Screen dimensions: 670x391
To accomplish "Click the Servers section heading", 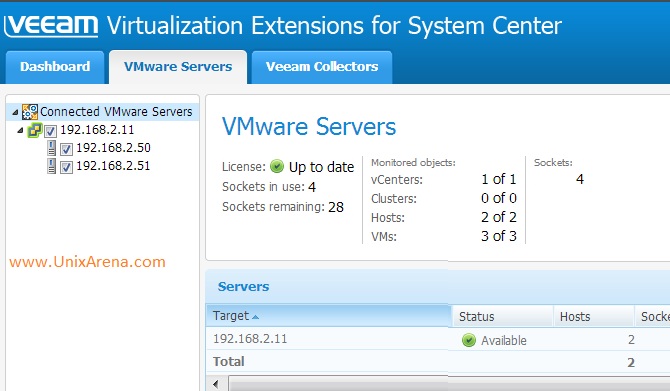I will (244, 287).
